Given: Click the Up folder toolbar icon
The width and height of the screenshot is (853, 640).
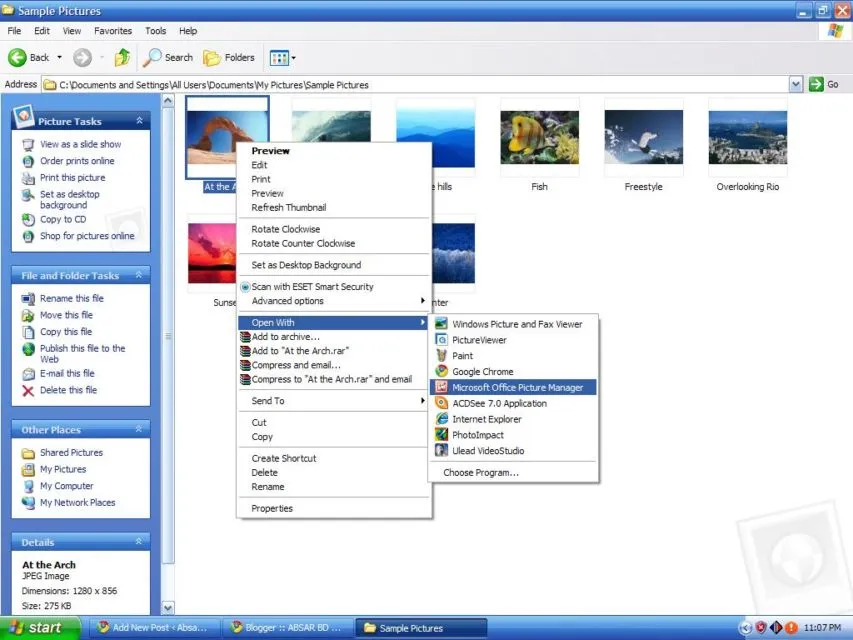Looking at the screenshot, I should [x=122, y=57].
